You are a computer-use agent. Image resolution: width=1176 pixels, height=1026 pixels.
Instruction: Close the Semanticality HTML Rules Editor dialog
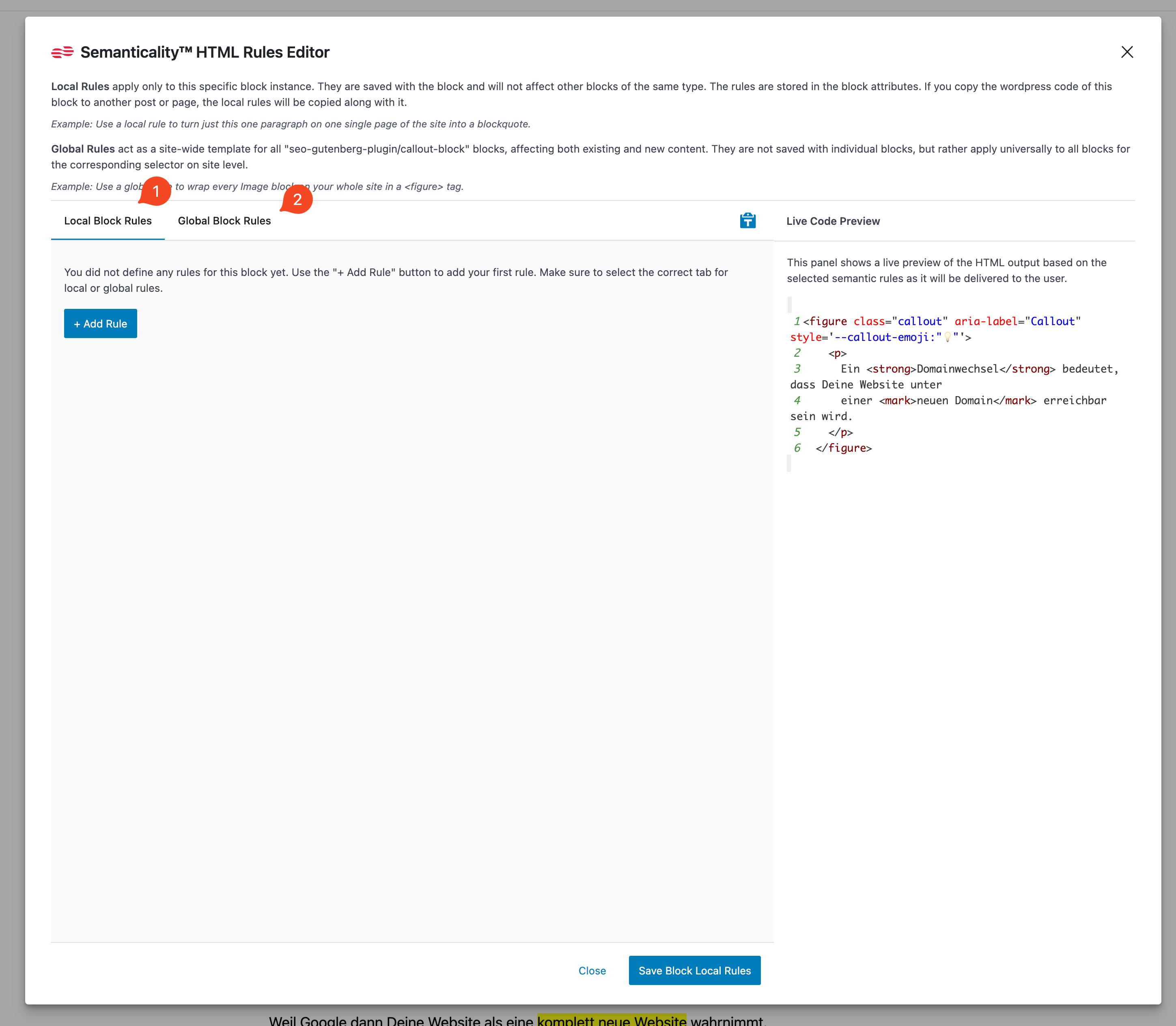(x=1127, y=52)
